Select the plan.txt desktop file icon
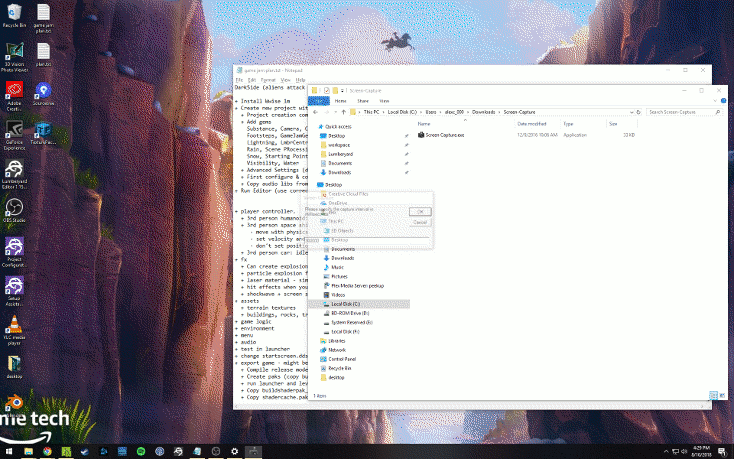The width and height of the screenshot is (734, 459). click(x=43, y=54)
